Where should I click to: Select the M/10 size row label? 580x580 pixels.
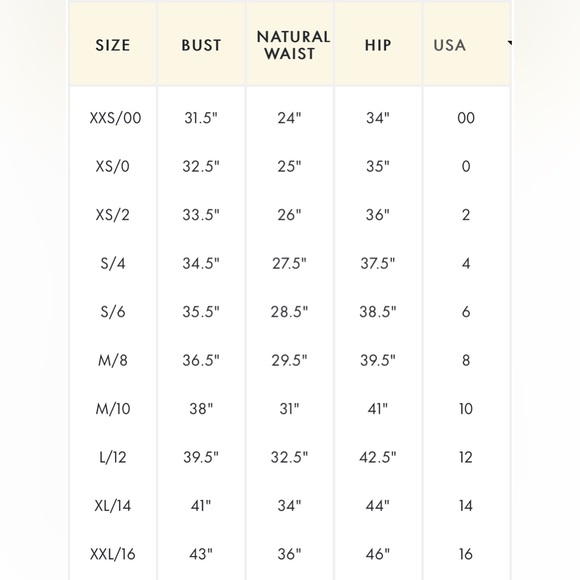113,409
